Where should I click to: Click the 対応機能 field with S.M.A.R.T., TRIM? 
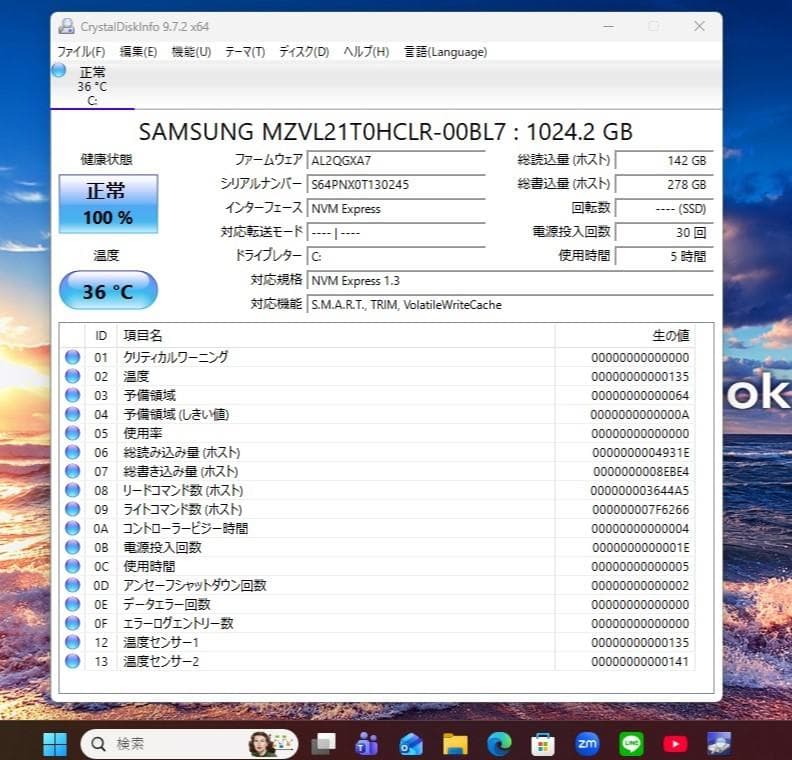(x=510, y=305)
